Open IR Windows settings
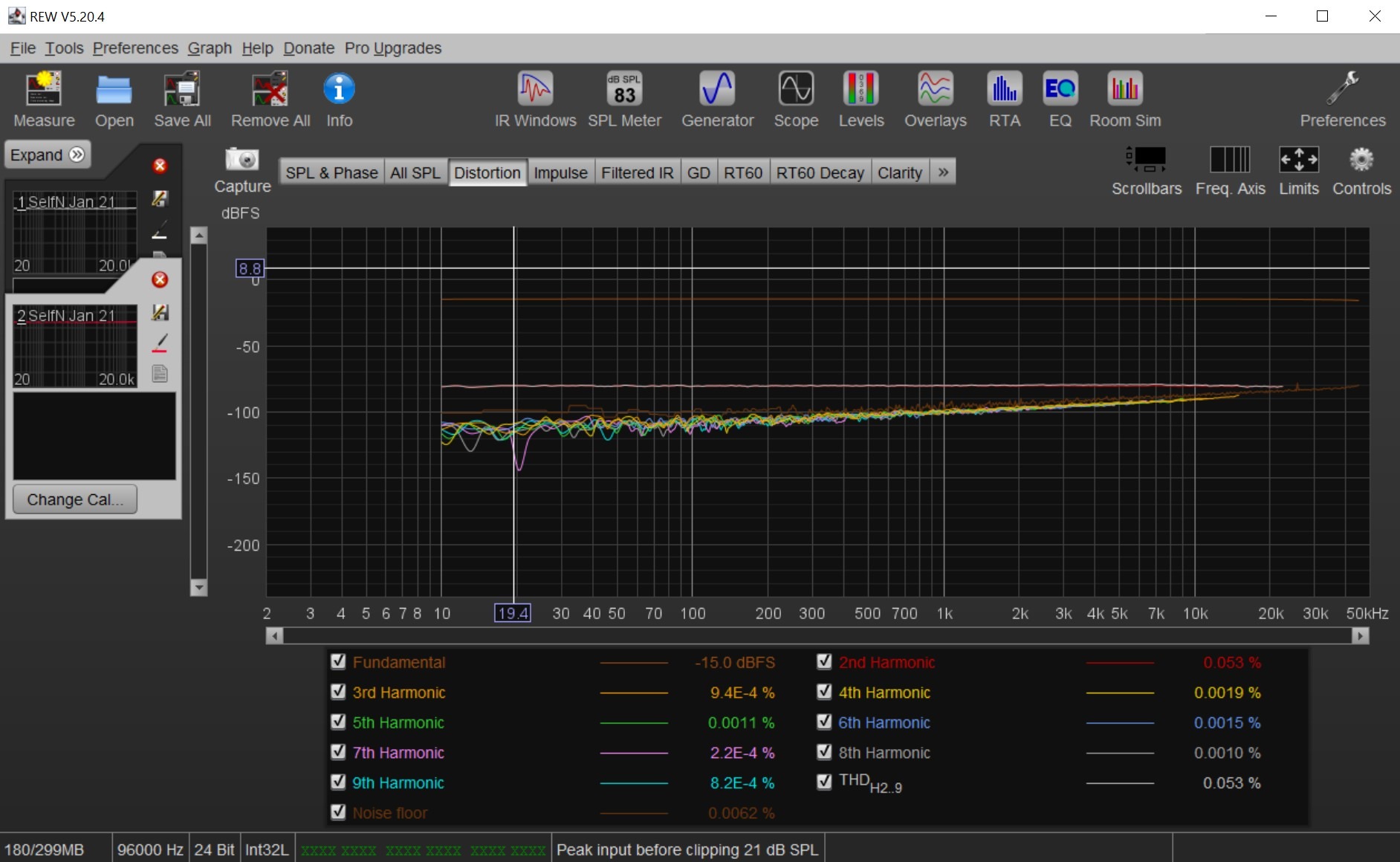The width and height of the screenshot is (1400, 862). pyautogui.click(x=535, y=89)
